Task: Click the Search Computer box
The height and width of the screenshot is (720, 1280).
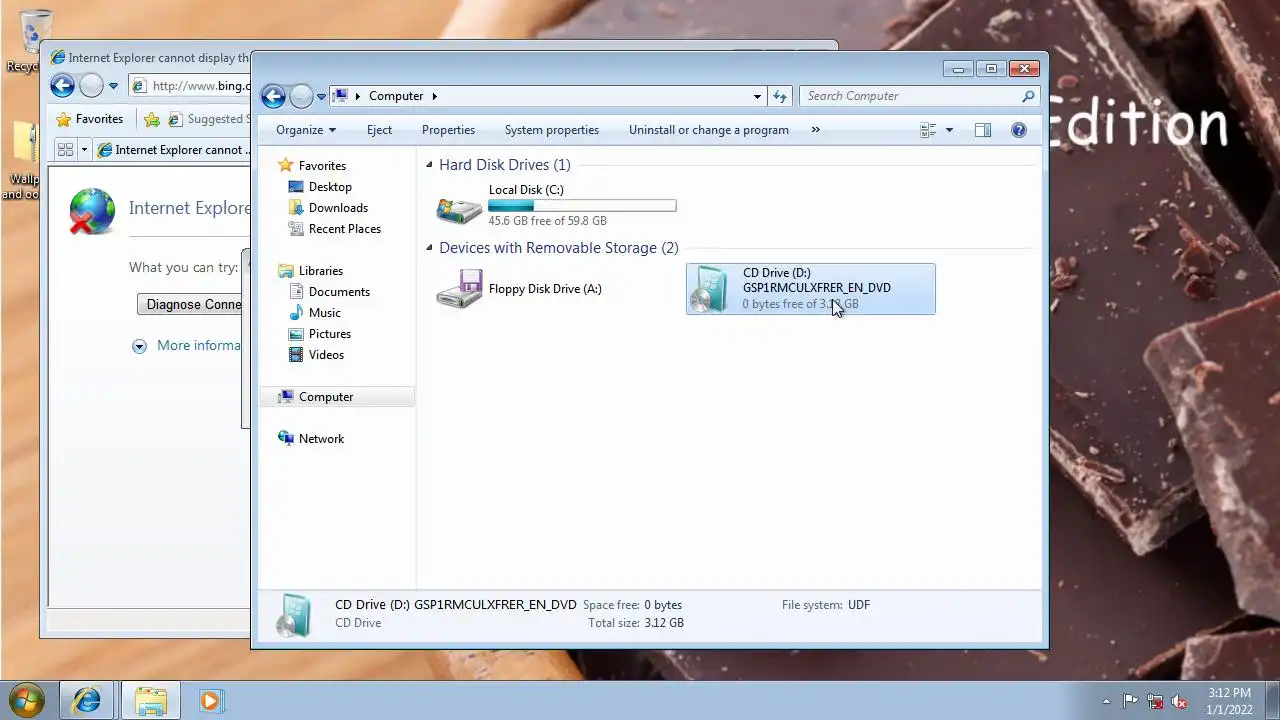Action: click(910, 96)
